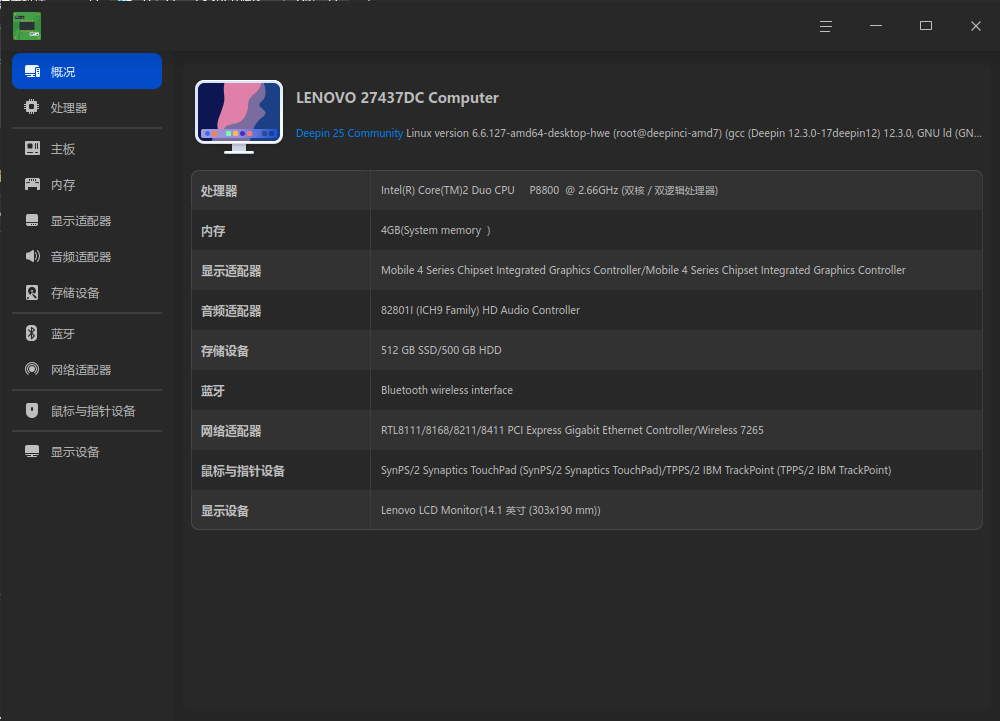
Task: Open the 鼠标与指针设备 sidebar label
Action: pos(93,411)
